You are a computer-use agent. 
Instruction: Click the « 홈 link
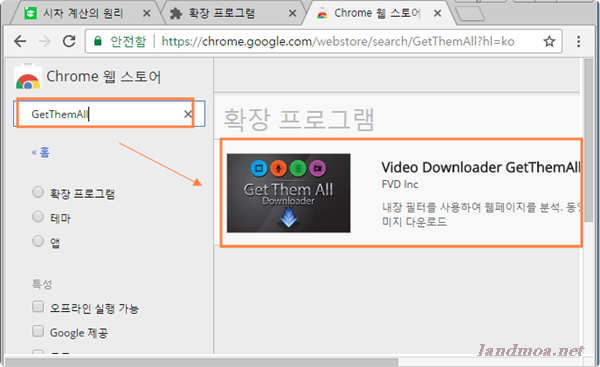(x=41, y=153)
